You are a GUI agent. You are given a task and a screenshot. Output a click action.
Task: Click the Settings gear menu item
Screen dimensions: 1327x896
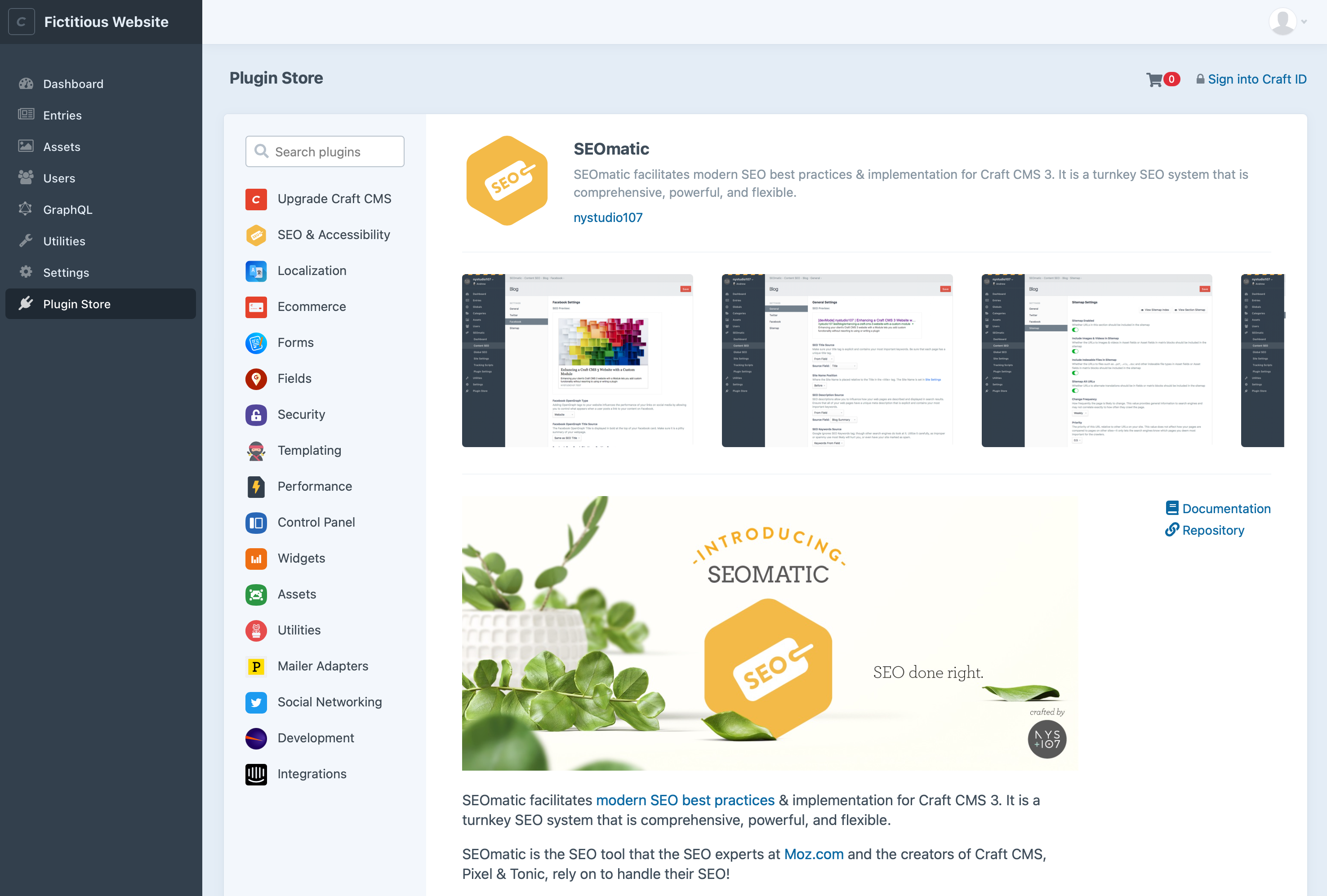66,271
